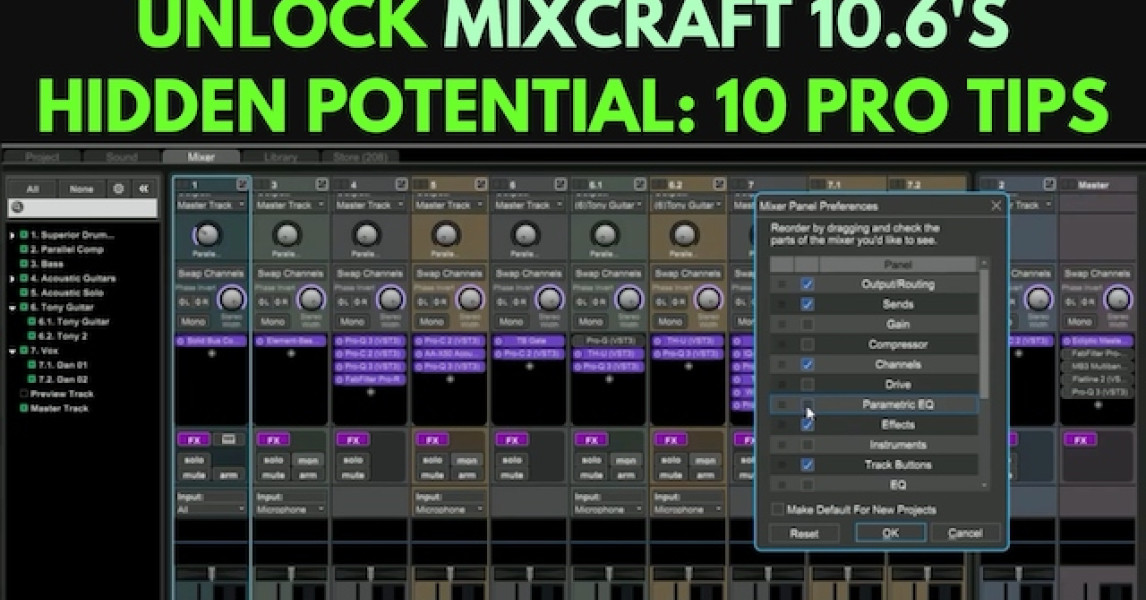Switch to the Project tab
The width and height of the screenshot is (1146, 600).
click(42, 156)
